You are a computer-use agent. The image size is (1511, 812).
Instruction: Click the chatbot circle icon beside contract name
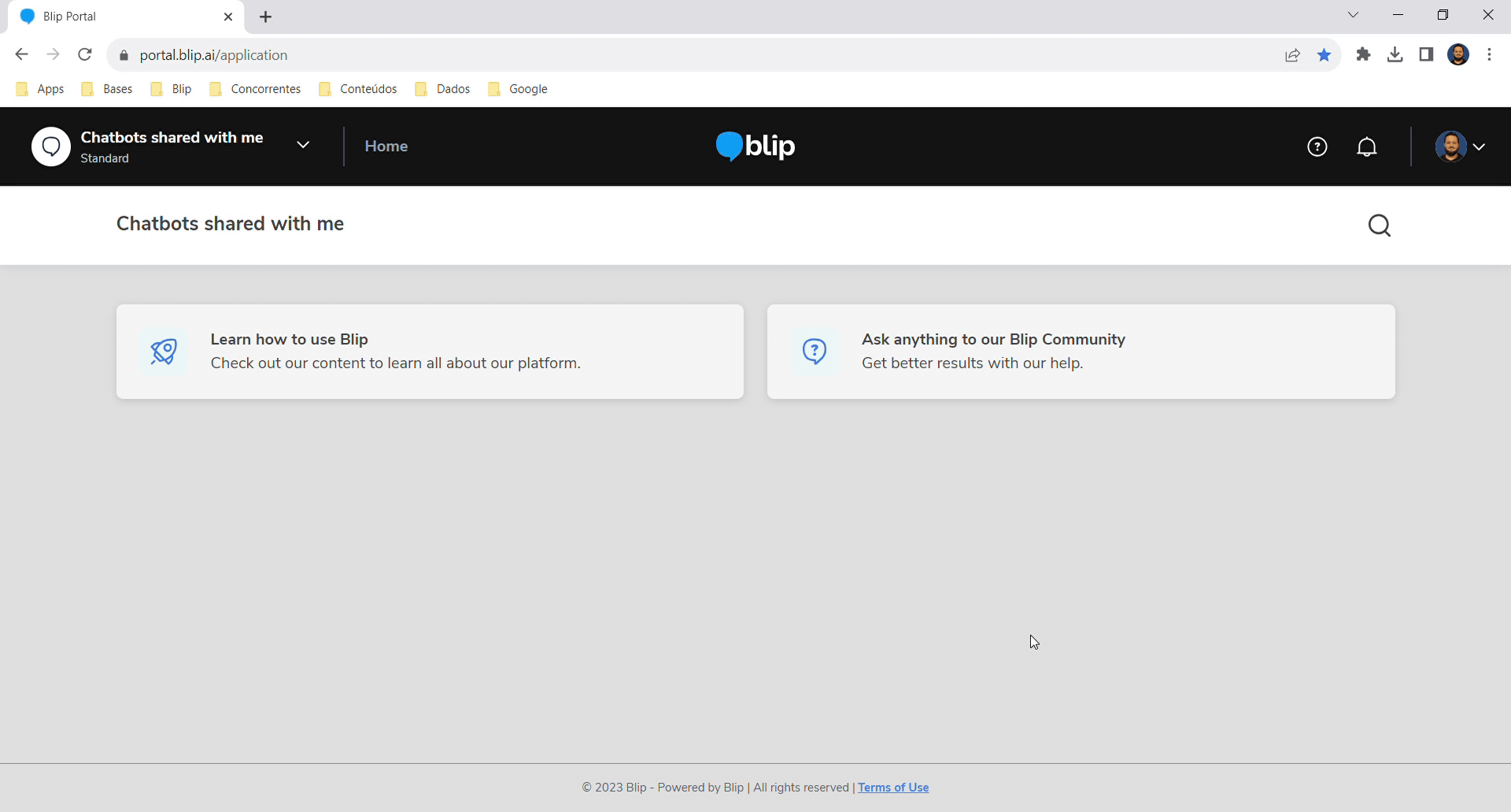[51, 146]
